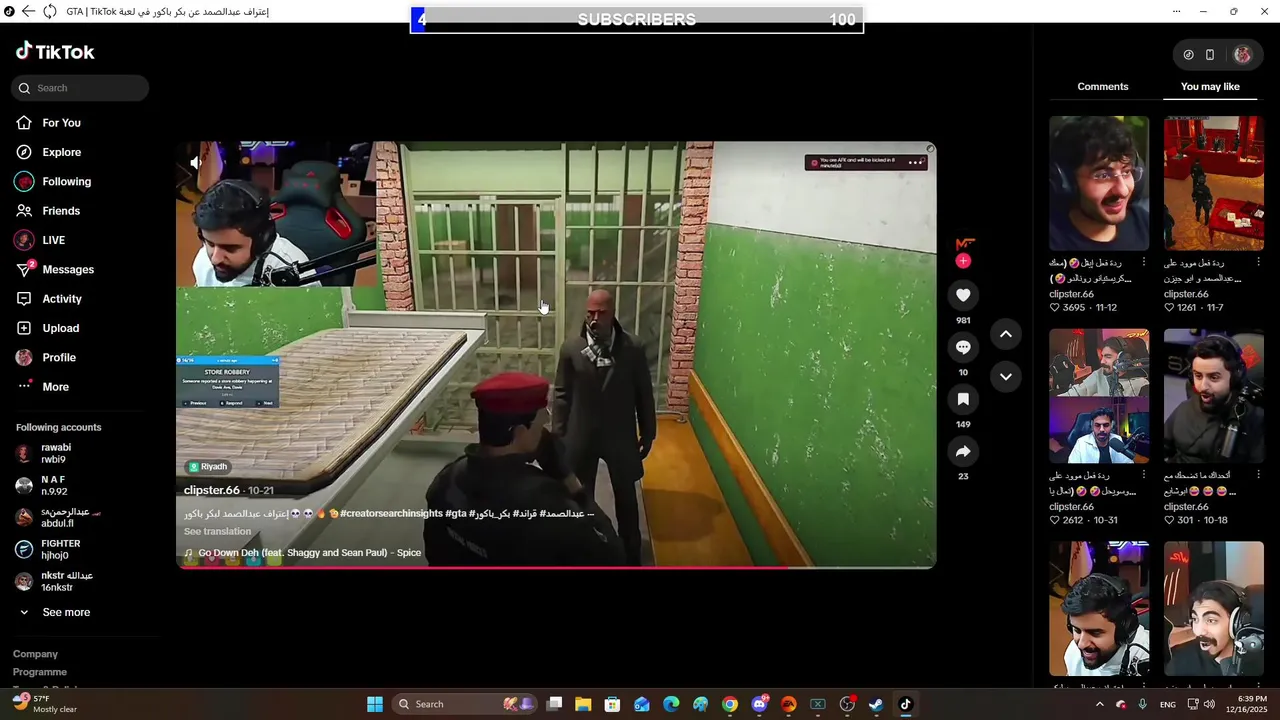This screenshot has height=720, width=1280.
Task: Open the Programme footer link
Action: [40, 672]
